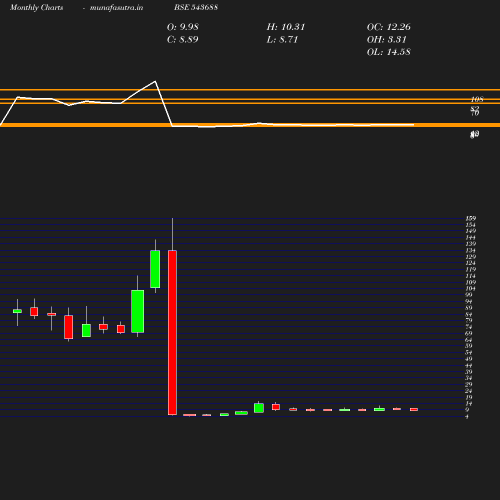
Task: Select the 'BSE 543688' symbol label
Action: pos(196,7)
